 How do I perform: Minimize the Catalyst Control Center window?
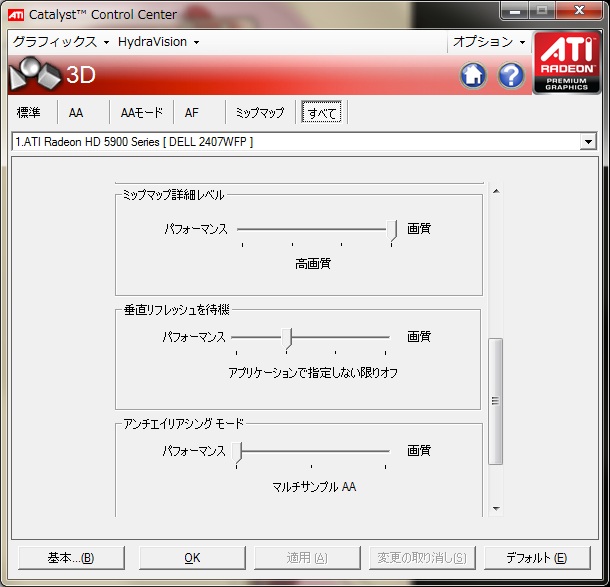515,11
